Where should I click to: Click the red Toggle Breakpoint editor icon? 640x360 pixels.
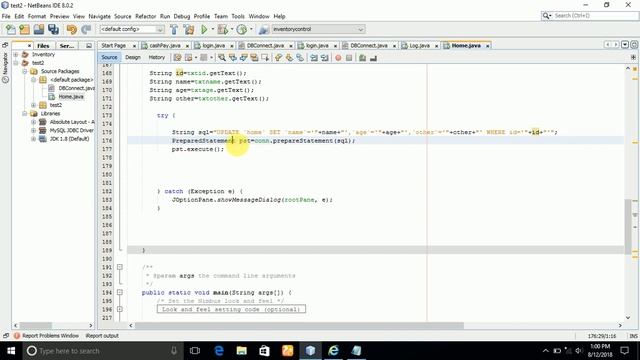coord(338,58)
